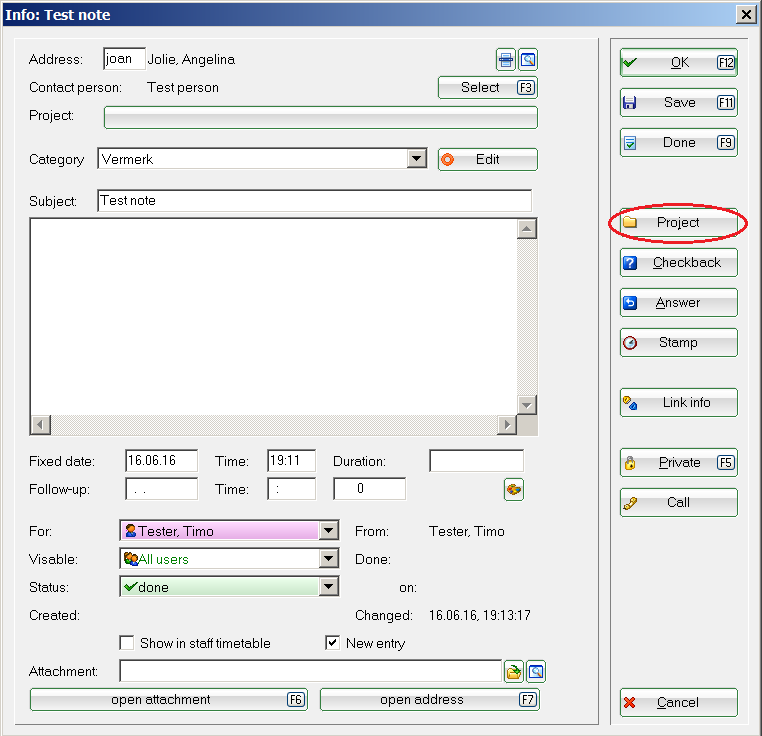The width and height of the screenshot is (762, 736).
Task: Click the Cancel button
Action: click(678, 703)
